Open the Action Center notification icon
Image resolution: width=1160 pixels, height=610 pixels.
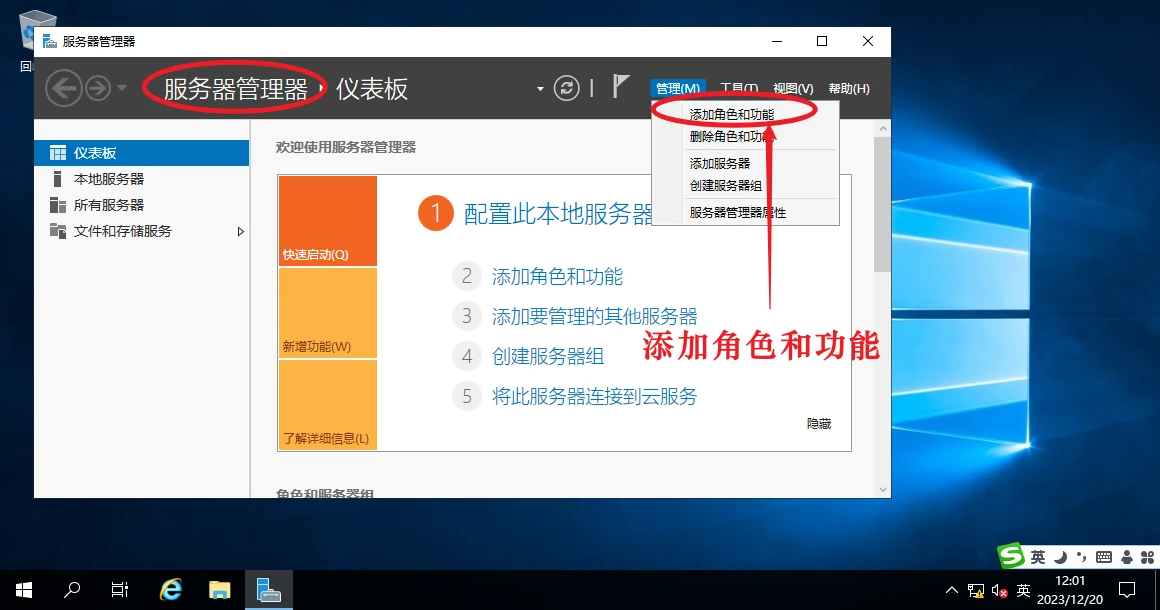coord(1127,590)
